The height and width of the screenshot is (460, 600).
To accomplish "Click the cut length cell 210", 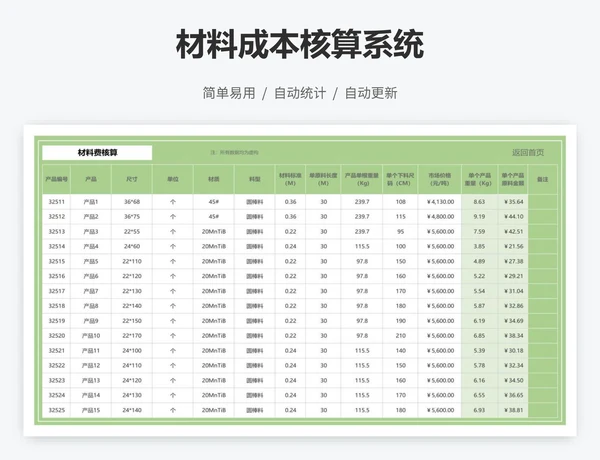I will (x=400, y=336).
